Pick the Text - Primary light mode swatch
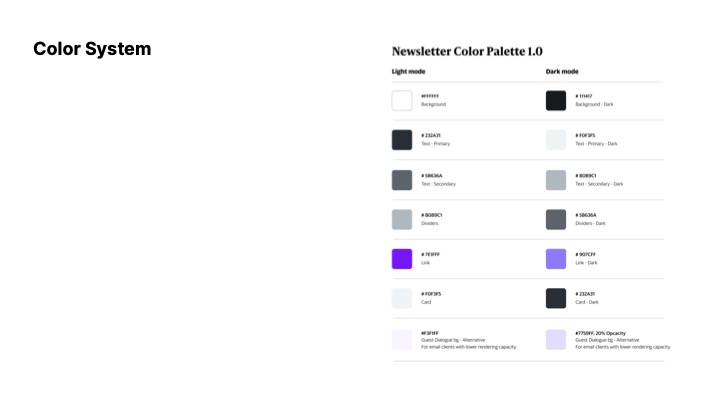Image resolution: width=720 pixels, height=405 pixels. pyautogui.click(x=402, y=140)
